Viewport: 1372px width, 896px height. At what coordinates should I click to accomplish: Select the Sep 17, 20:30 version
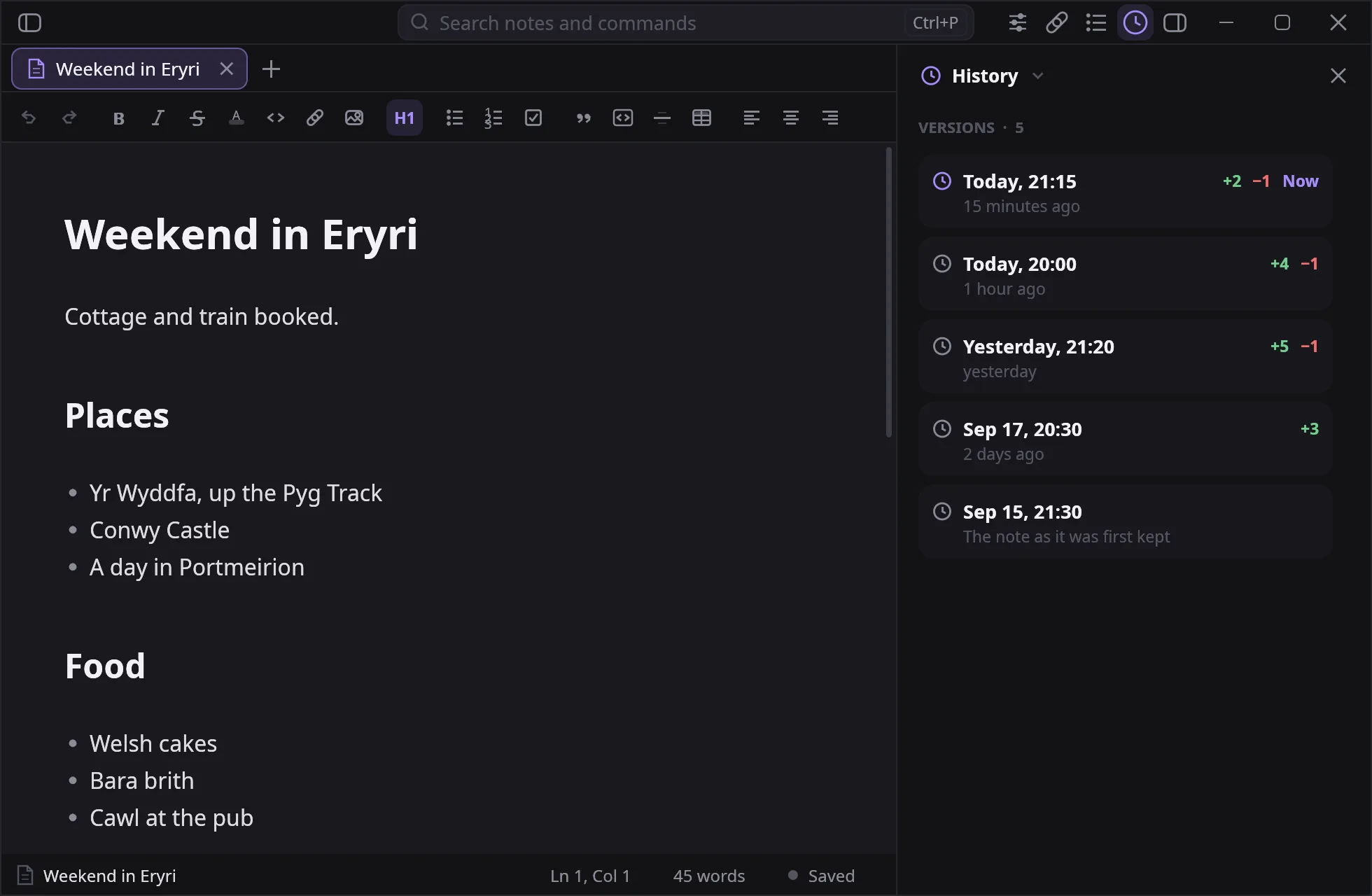coord(1126,440)
